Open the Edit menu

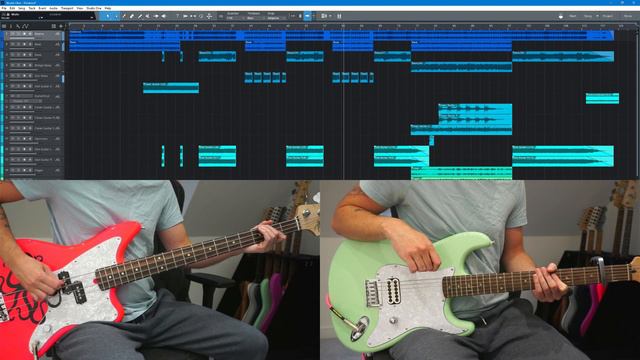pyautogui.click(x=12, y=8)
